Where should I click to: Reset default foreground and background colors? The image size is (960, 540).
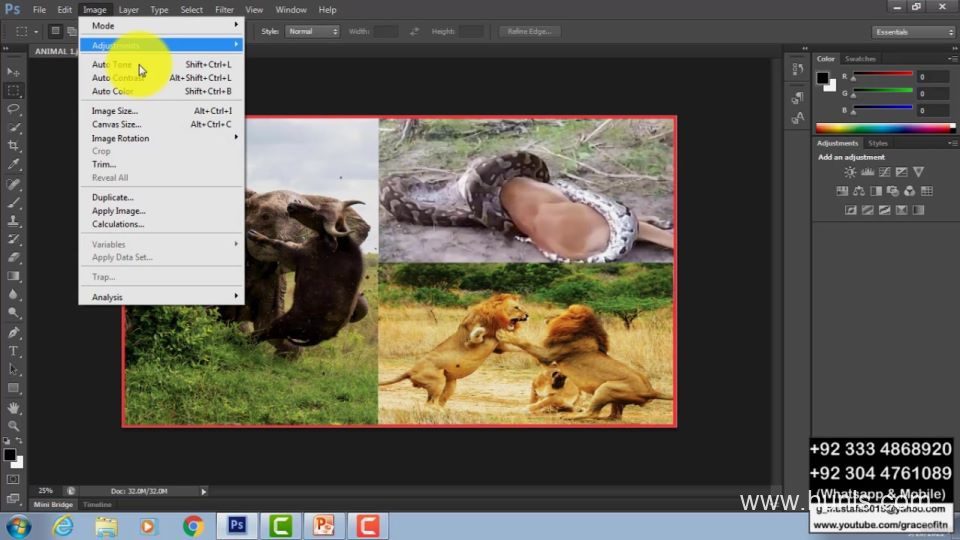tap(6, 440)
